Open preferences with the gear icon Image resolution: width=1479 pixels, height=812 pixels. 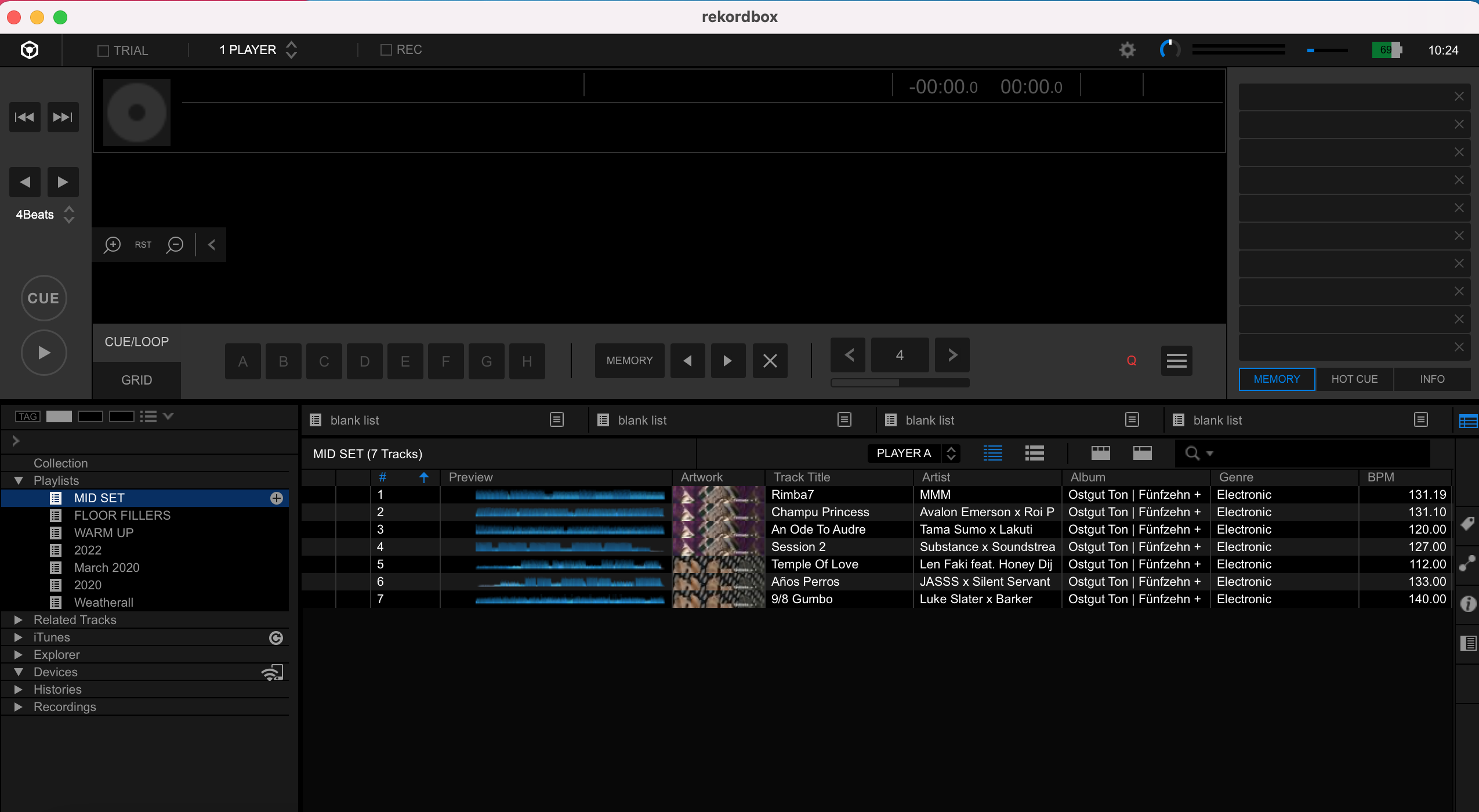point(1127,50)
